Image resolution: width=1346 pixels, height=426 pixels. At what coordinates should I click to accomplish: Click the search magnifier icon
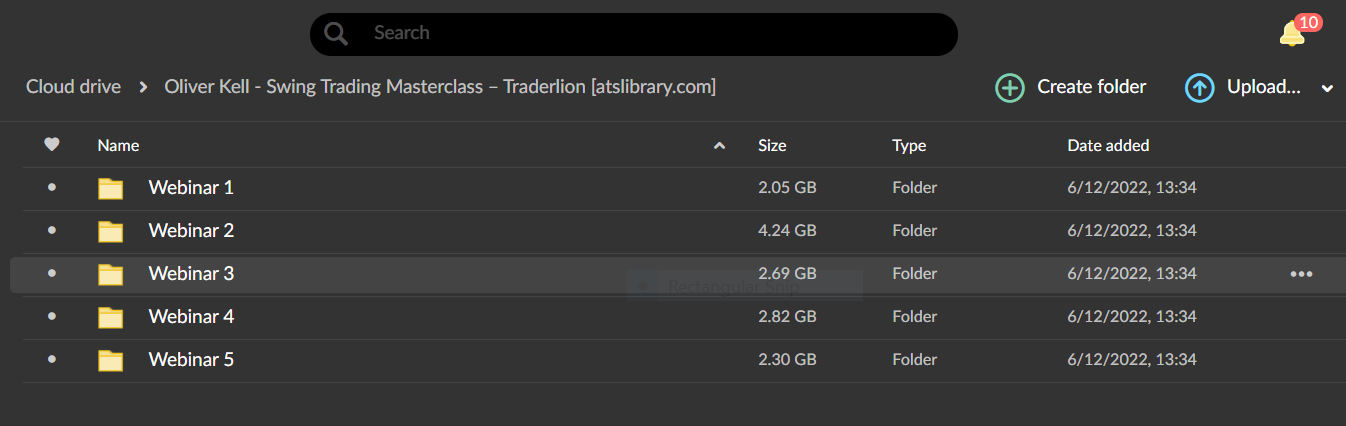[337, 34]
